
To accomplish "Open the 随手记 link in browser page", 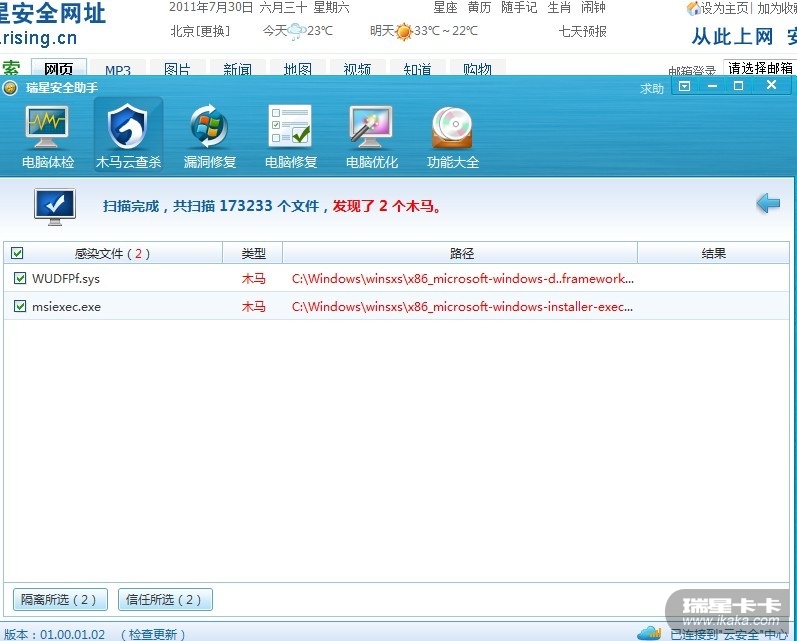I will coord(519,8).
